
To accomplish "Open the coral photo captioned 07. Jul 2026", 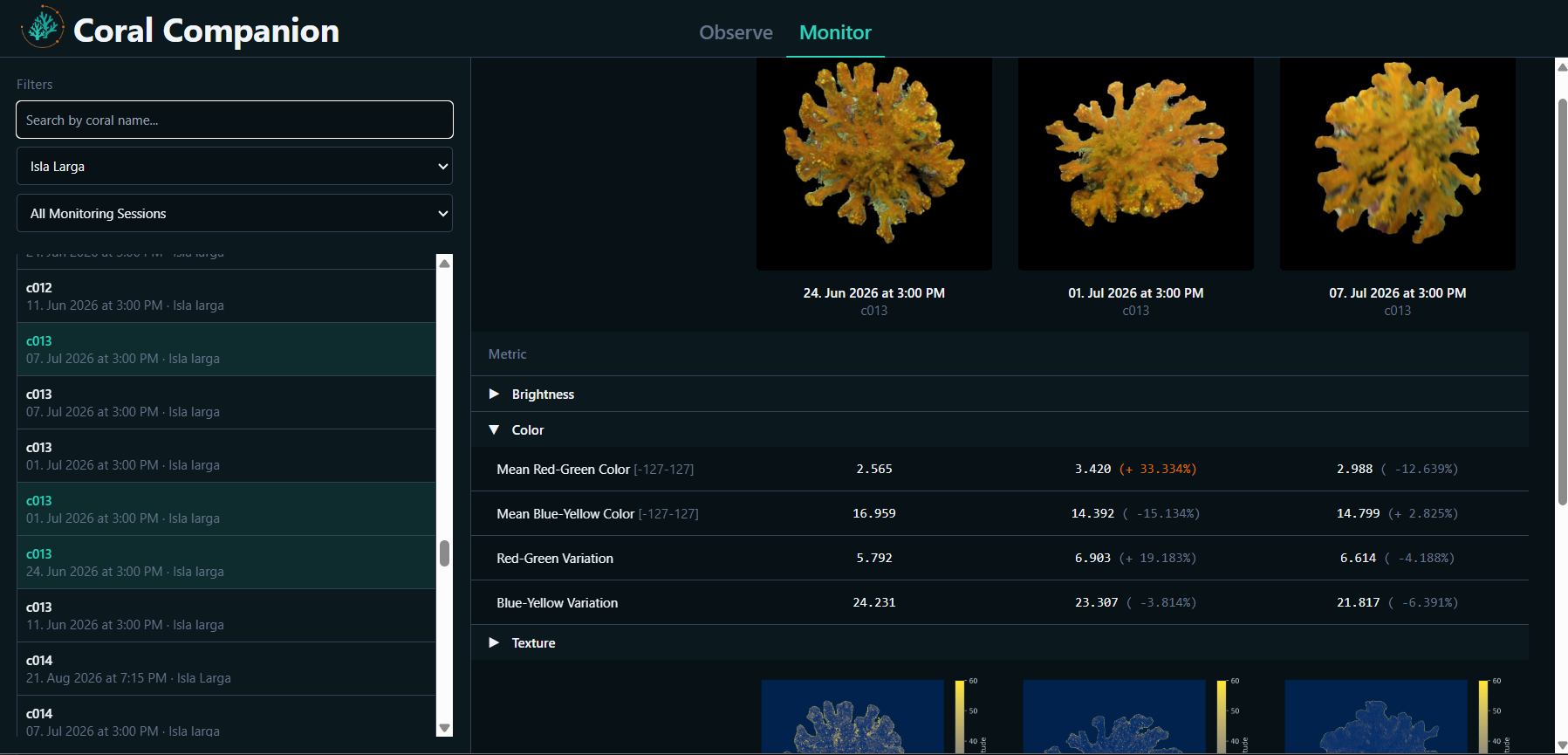I will tap(1398, 164).
